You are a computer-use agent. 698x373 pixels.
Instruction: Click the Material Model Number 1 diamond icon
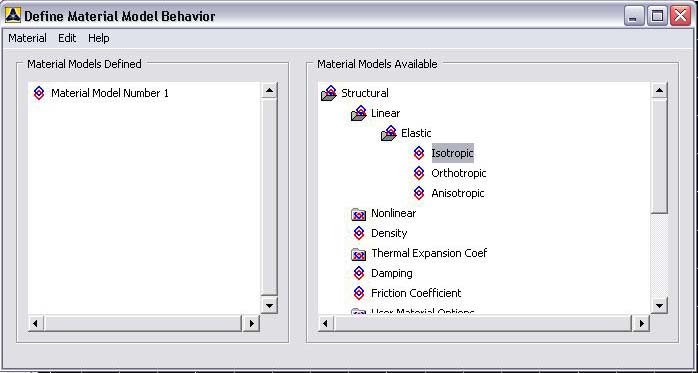coord(39,93)
